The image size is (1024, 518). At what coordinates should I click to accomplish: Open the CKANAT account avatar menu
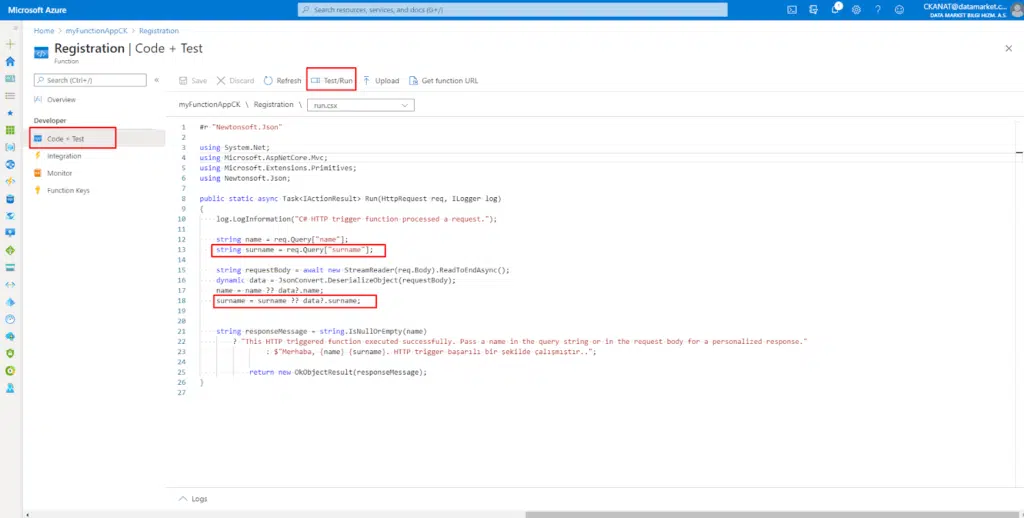click(x=1017, y=10)
